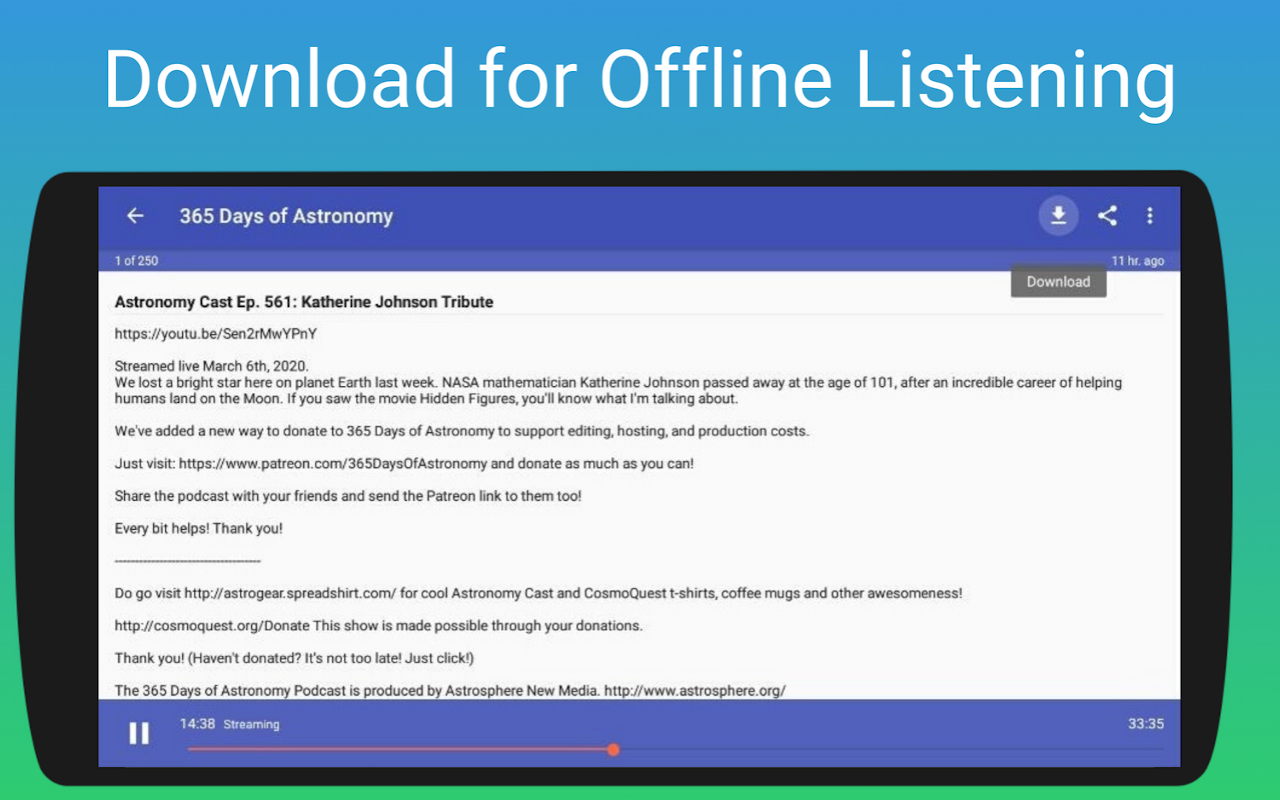Viewport: 1280px width, 800px height.
Task: Click the Streaming status label
Action: 251,724
